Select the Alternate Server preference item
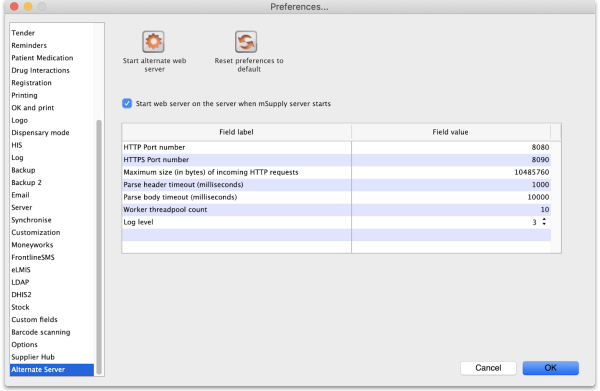 (x=52, y=370)
